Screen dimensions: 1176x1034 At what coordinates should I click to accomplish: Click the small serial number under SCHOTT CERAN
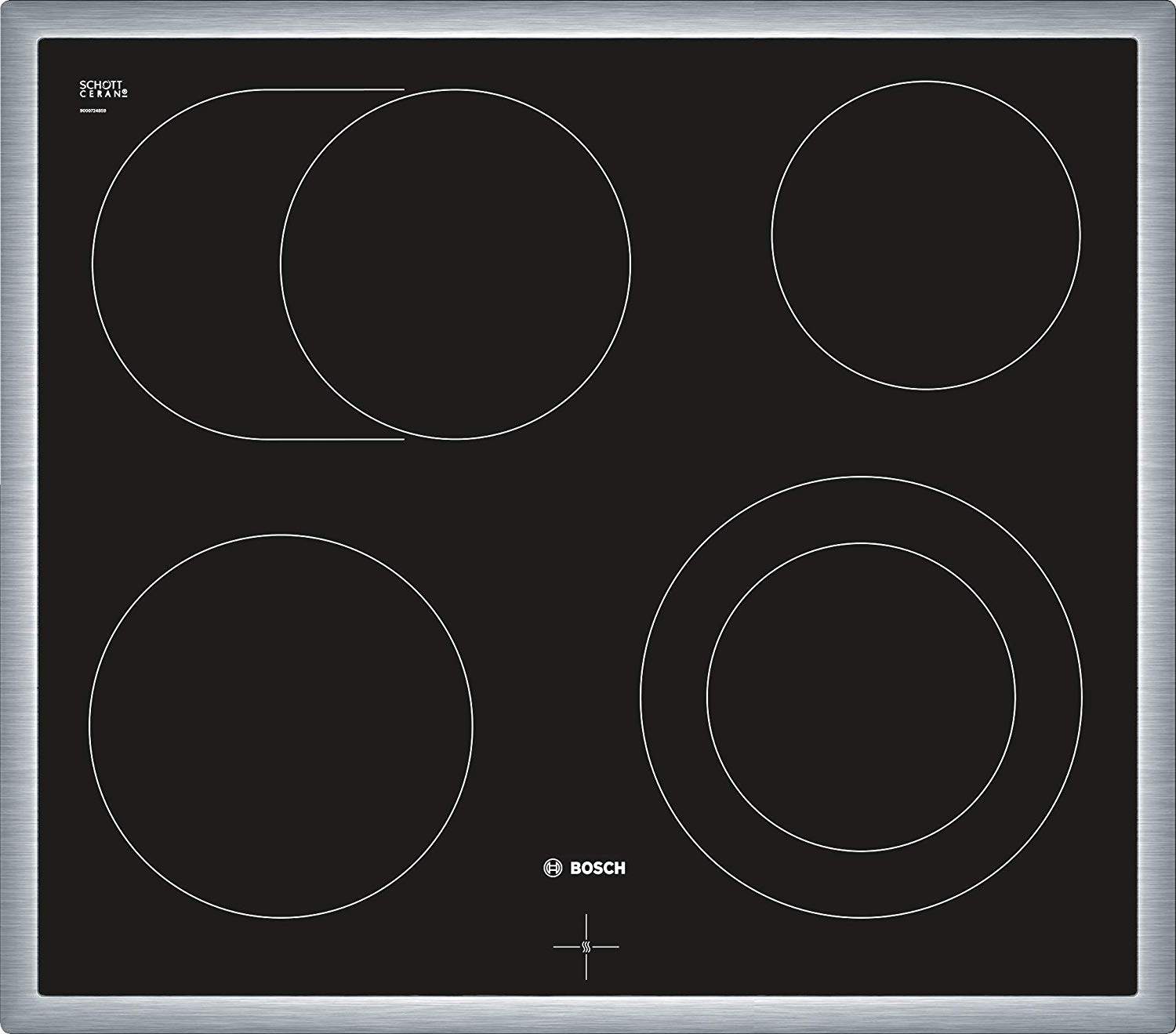[x=93, y=112]
